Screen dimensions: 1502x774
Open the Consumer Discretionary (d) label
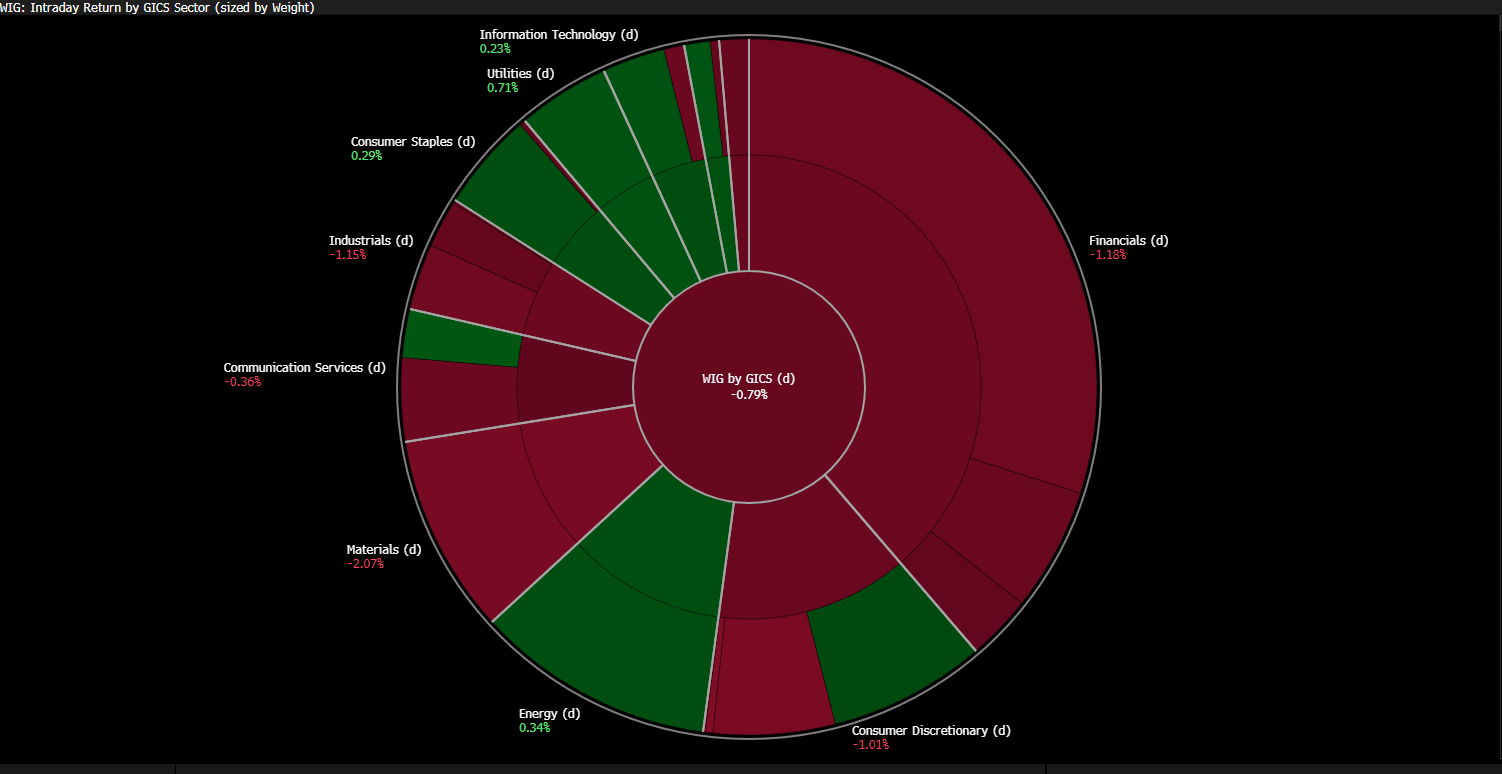[x=931, y=731]
